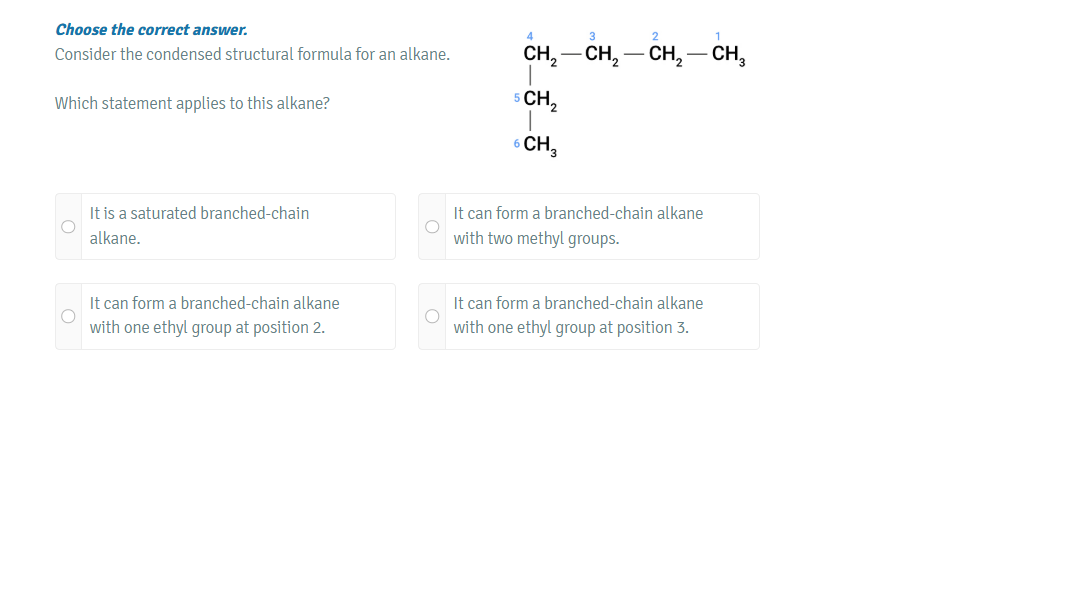Click the blue position number 1 label
This screenshot has width=1089, height=594.
[x=718, y=37]
